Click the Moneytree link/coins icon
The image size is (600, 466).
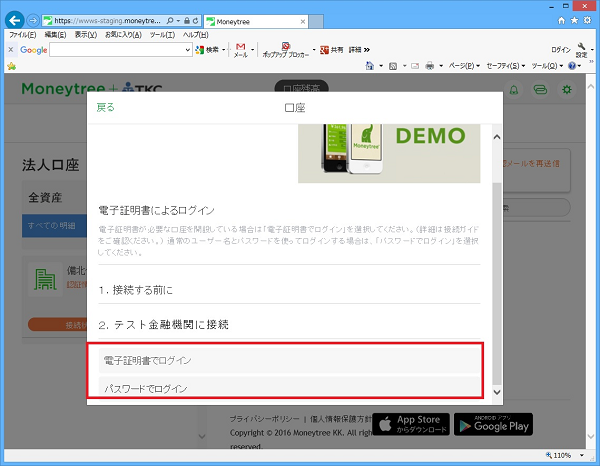pyautogui.click(x=540, y=90)
